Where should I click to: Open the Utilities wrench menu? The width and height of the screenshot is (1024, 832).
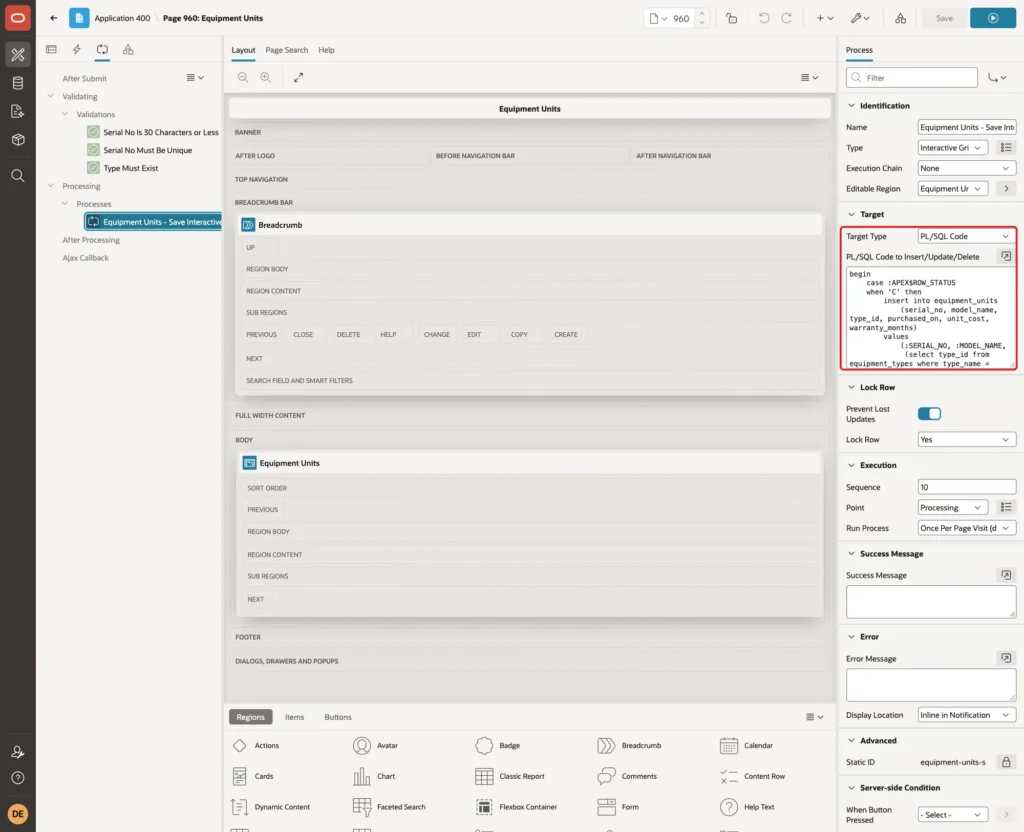859,18
